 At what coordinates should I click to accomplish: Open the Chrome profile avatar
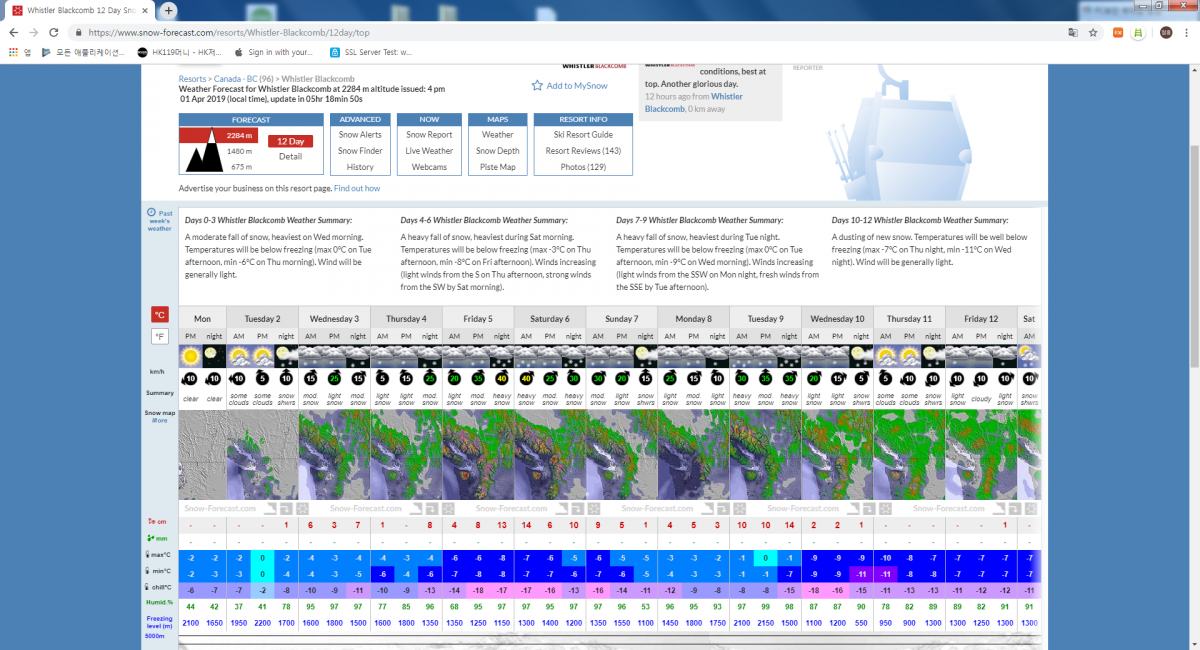[x=1166, y=32]
